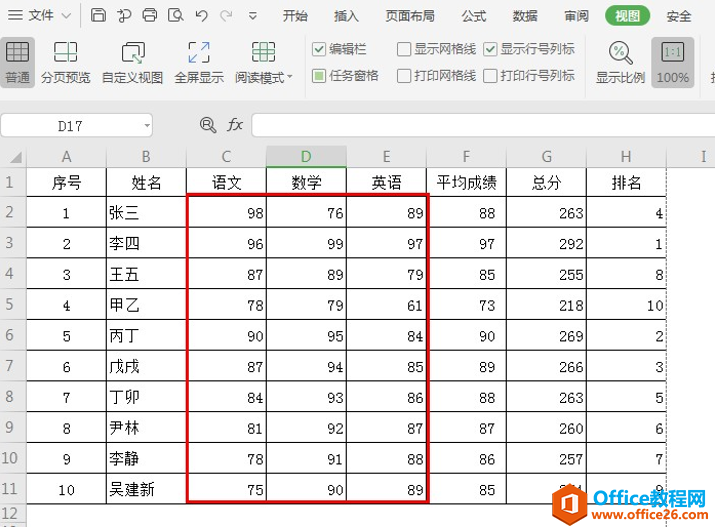The height and width of the screenshot is (532, 715).
Task: Click the Name Box showing D17
Action: pos(71,125)
